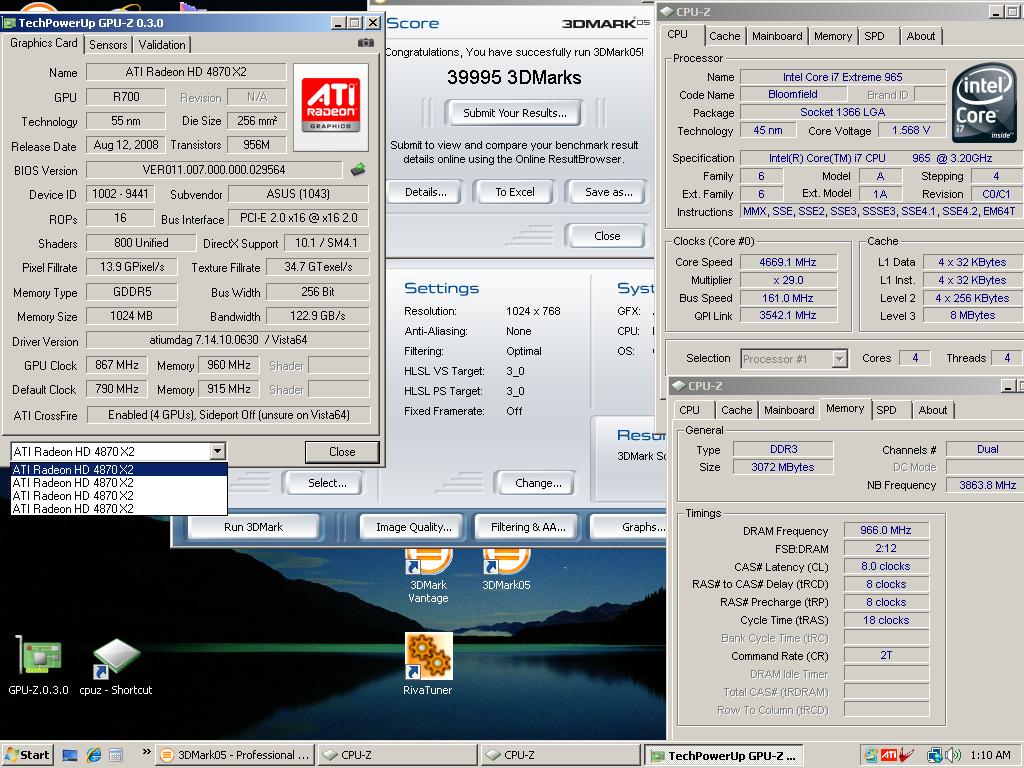Screen dimensions: 1024x768
Task: Click the GPU-Z screenshot camera icon
Action: 366,43
